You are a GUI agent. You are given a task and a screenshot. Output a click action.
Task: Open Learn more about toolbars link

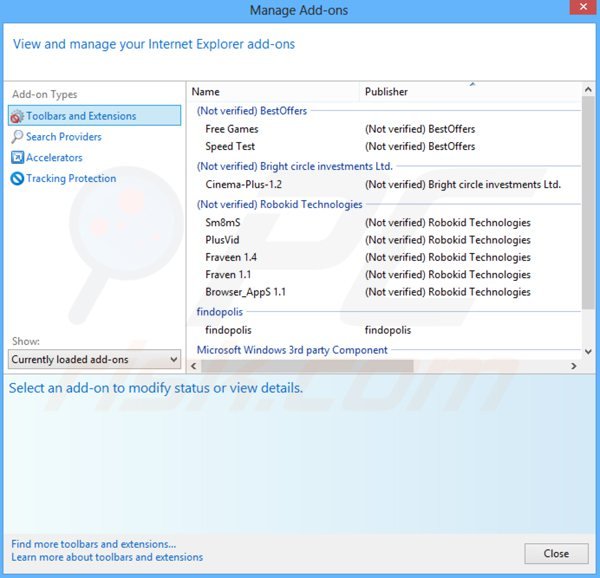tap(106, 557)
